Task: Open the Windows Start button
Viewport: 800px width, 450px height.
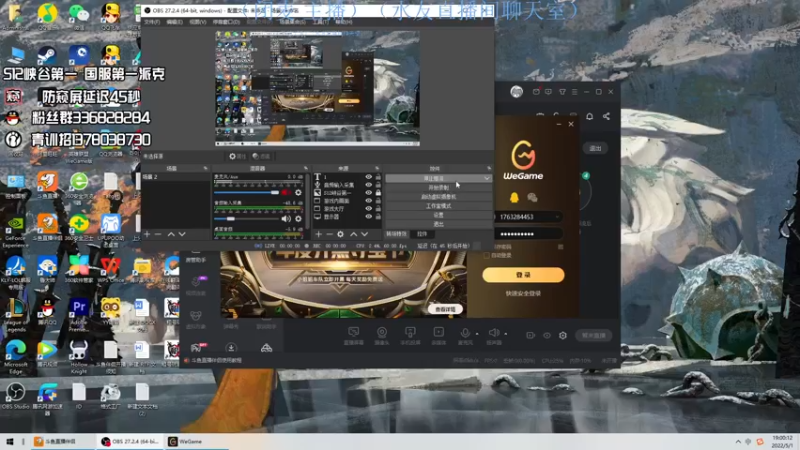Action: pyautogui.click(x=9, y=441)
